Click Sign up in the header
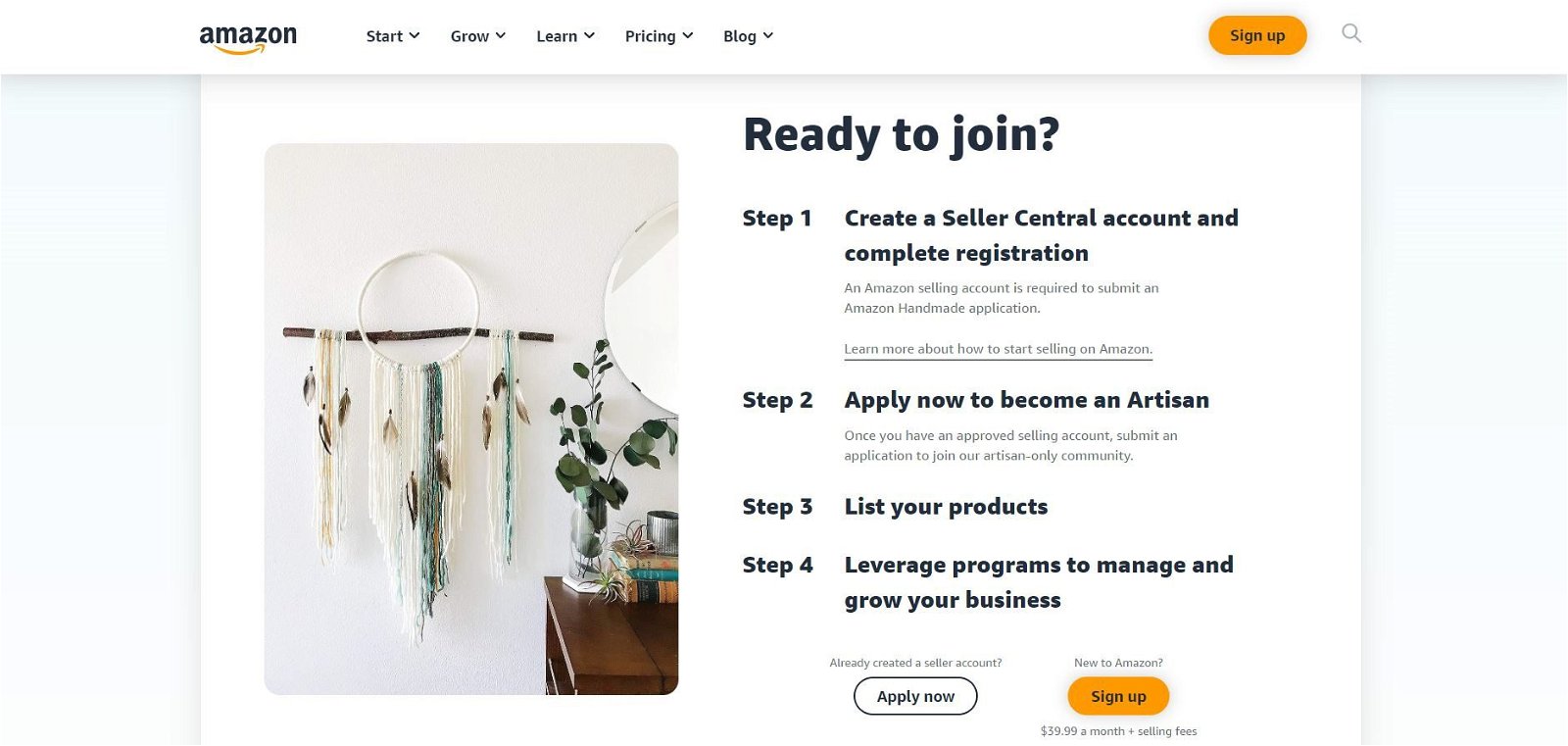The image size is (1568, 746). tap(1257, 35)
